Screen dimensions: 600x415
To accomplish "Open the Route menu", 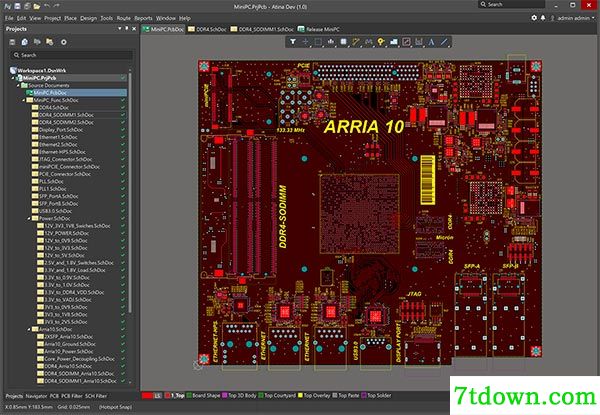I will (x=124, y=18).
